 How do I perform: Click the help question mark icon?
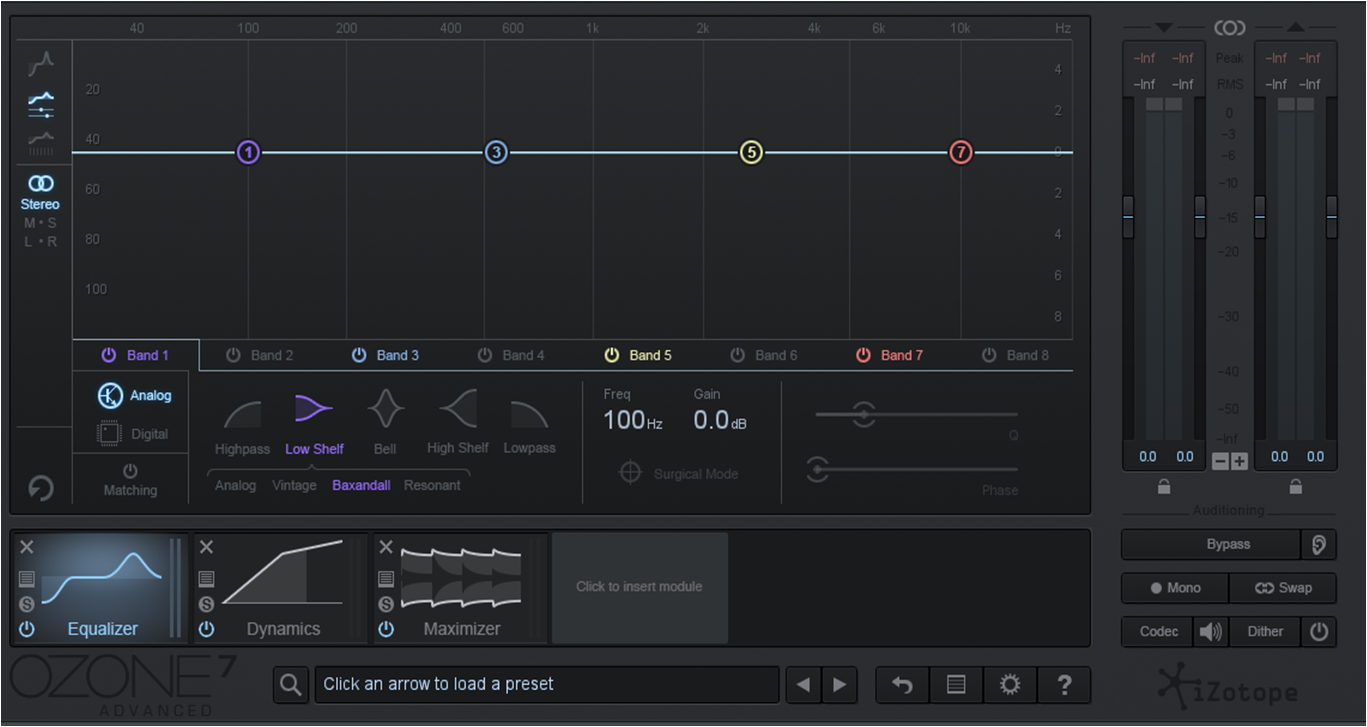click(1064, 685)
